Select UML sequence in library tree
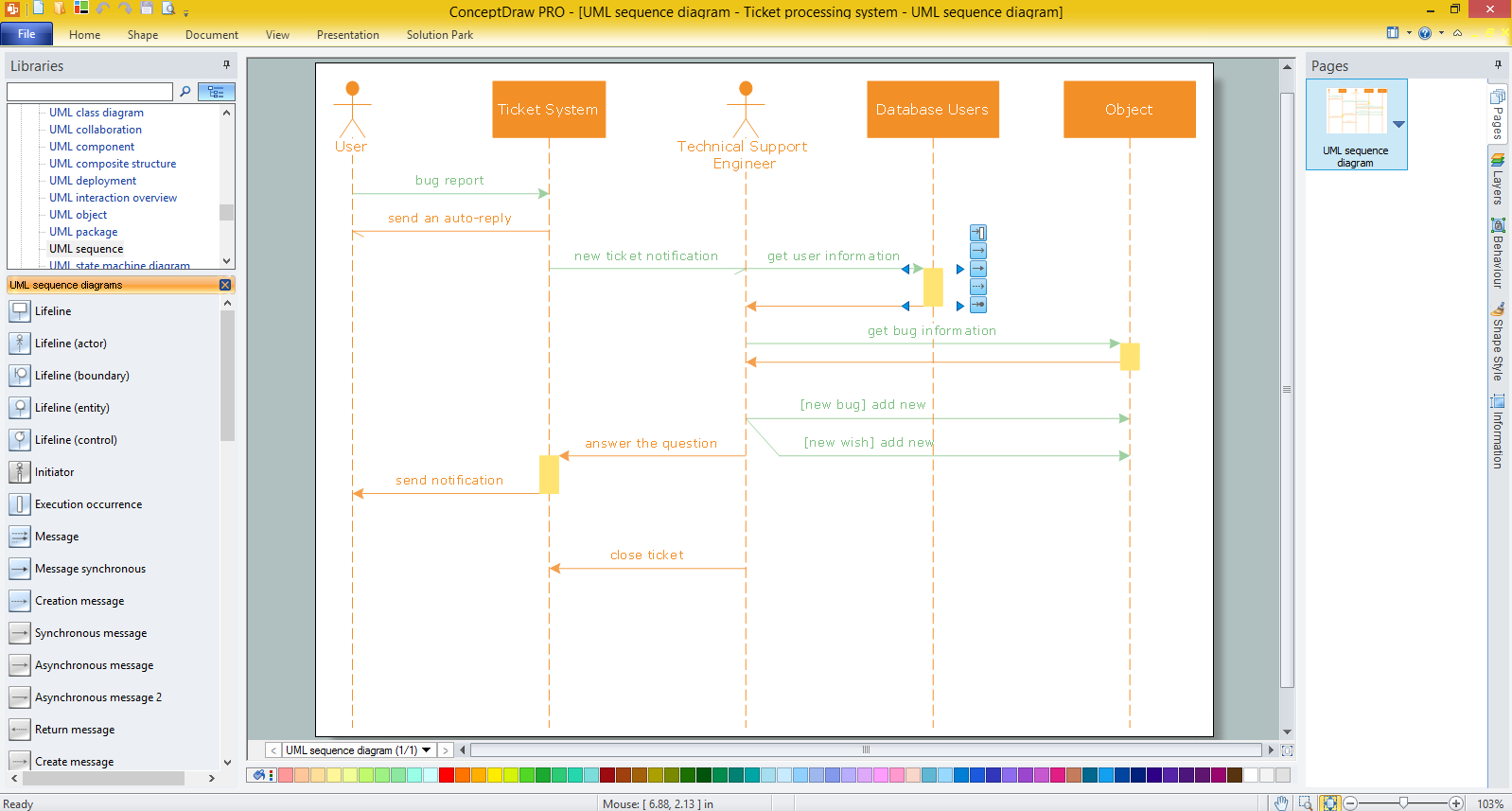 click(86, 249)
